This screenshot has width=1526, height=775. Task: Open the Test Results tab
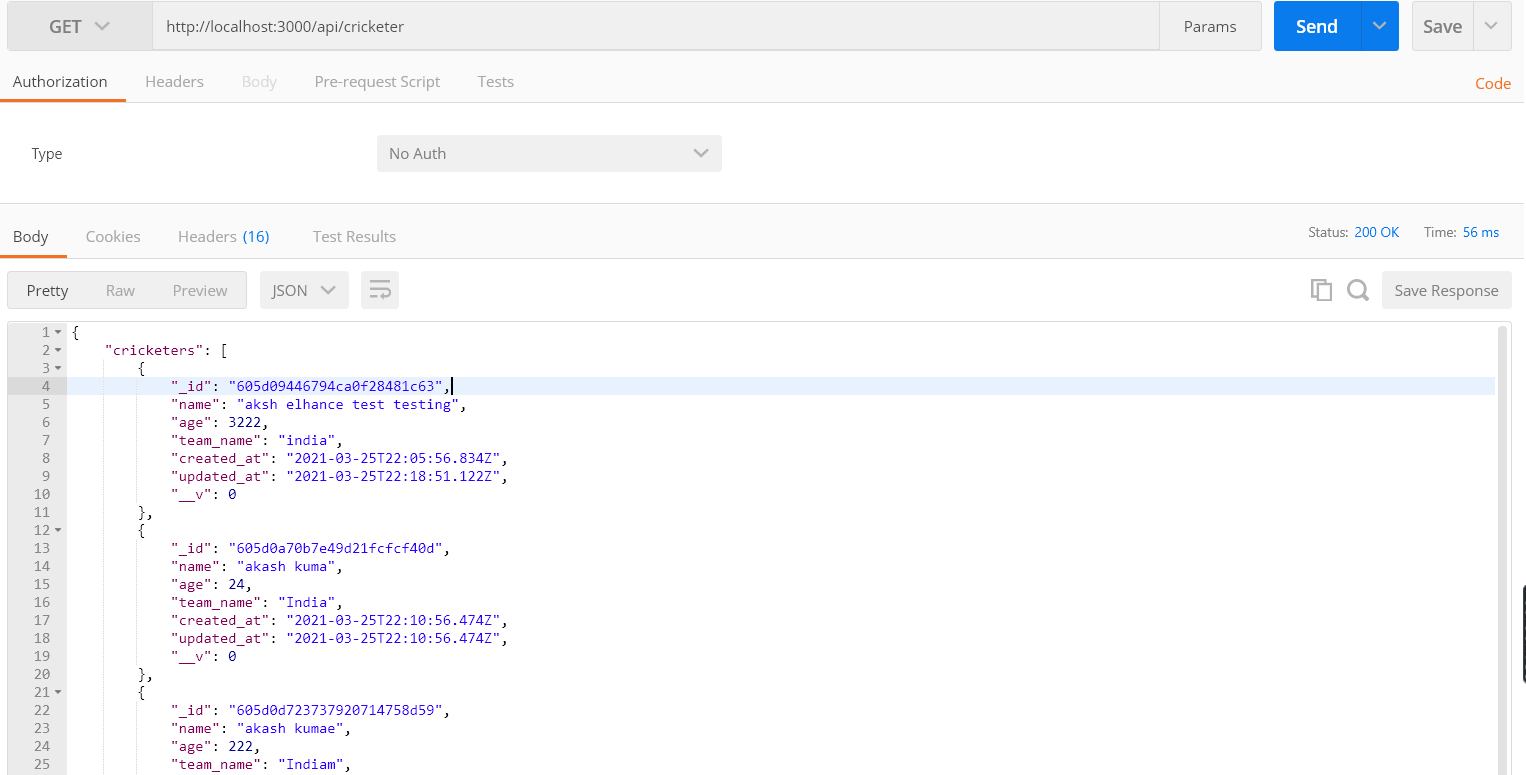click(354, 237)
